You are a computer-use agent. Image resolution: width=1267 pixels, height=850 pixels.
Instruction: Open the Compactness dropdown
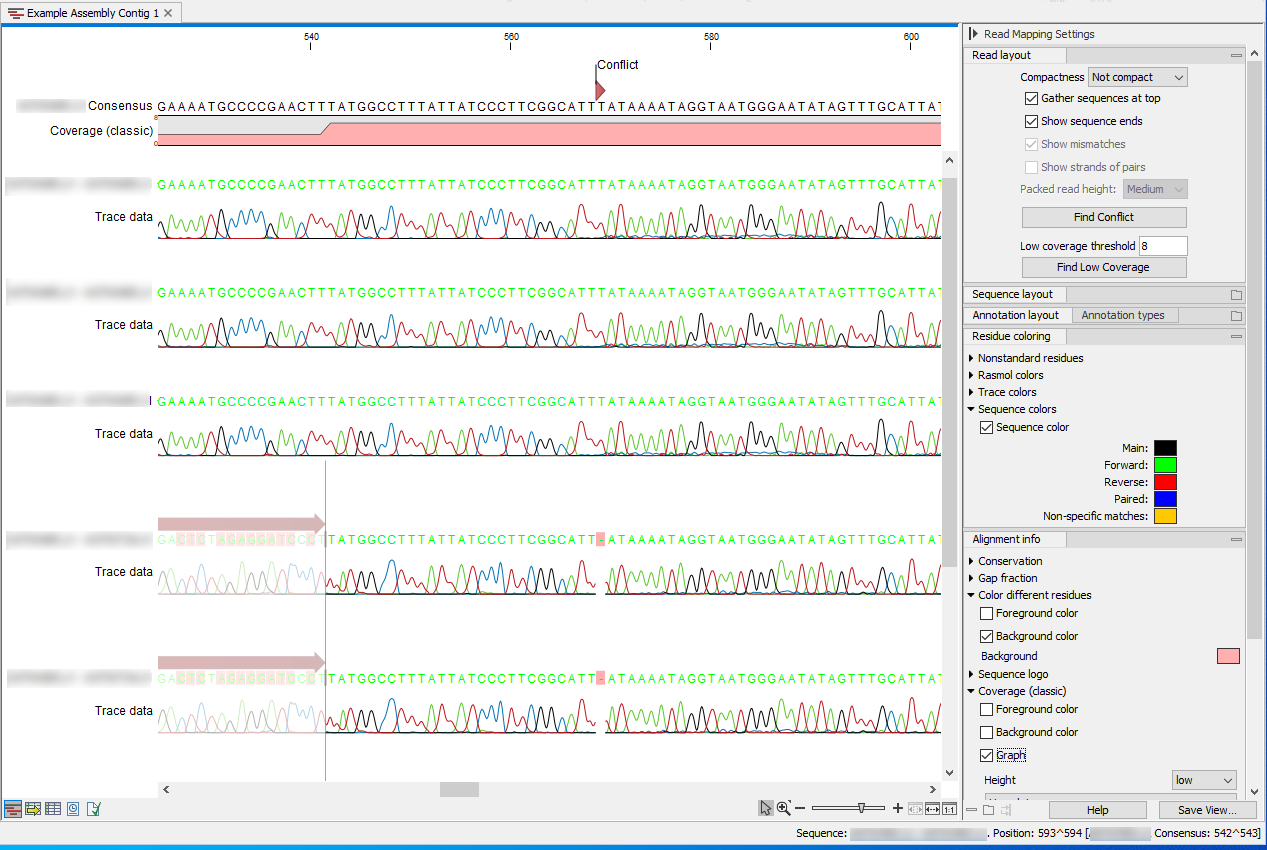tap(1137, 76)
